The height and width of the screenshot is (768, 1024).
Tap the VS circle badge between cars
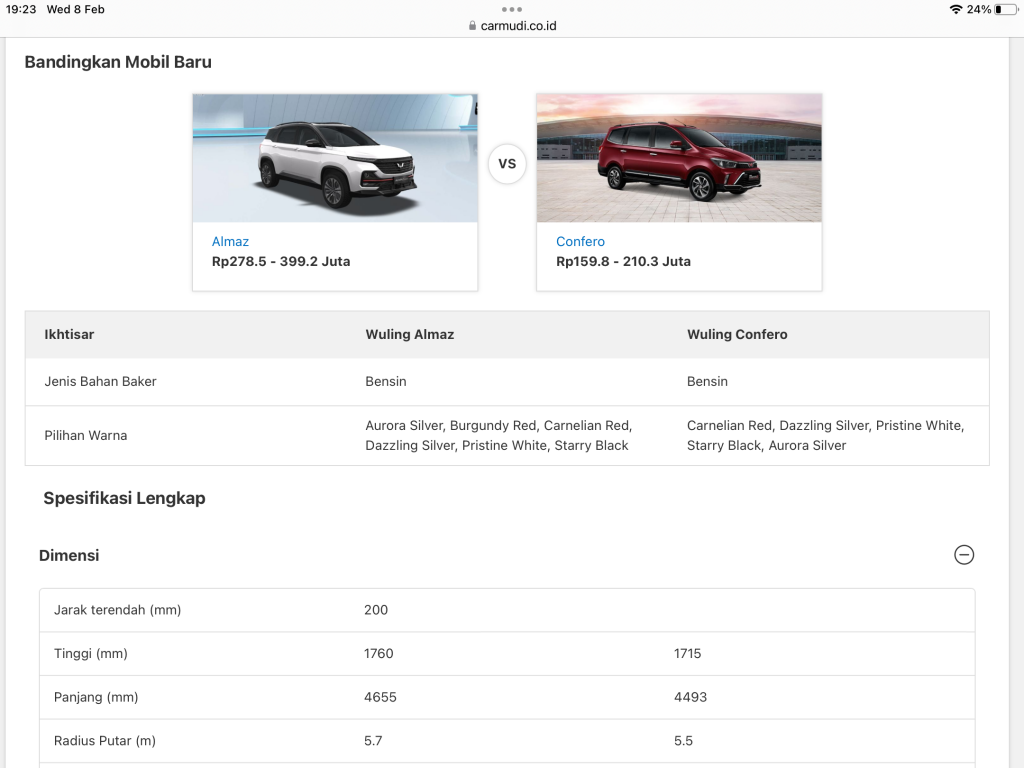(507, 163)
